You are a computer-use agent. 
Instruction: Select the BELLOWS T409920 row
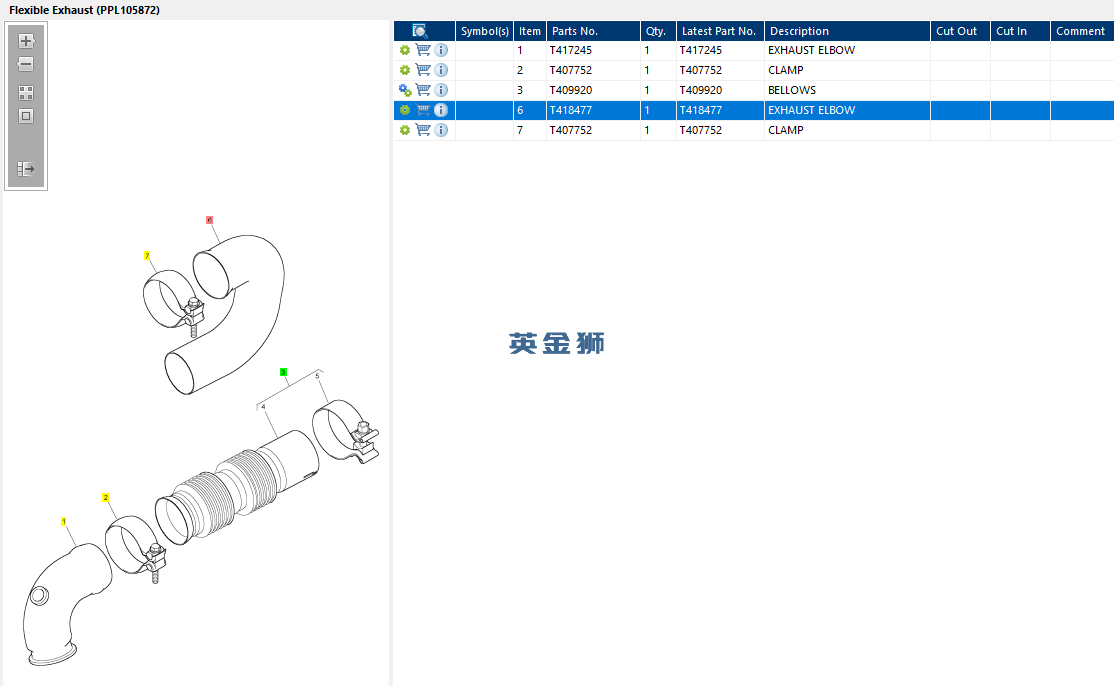(x=754, y=90)
